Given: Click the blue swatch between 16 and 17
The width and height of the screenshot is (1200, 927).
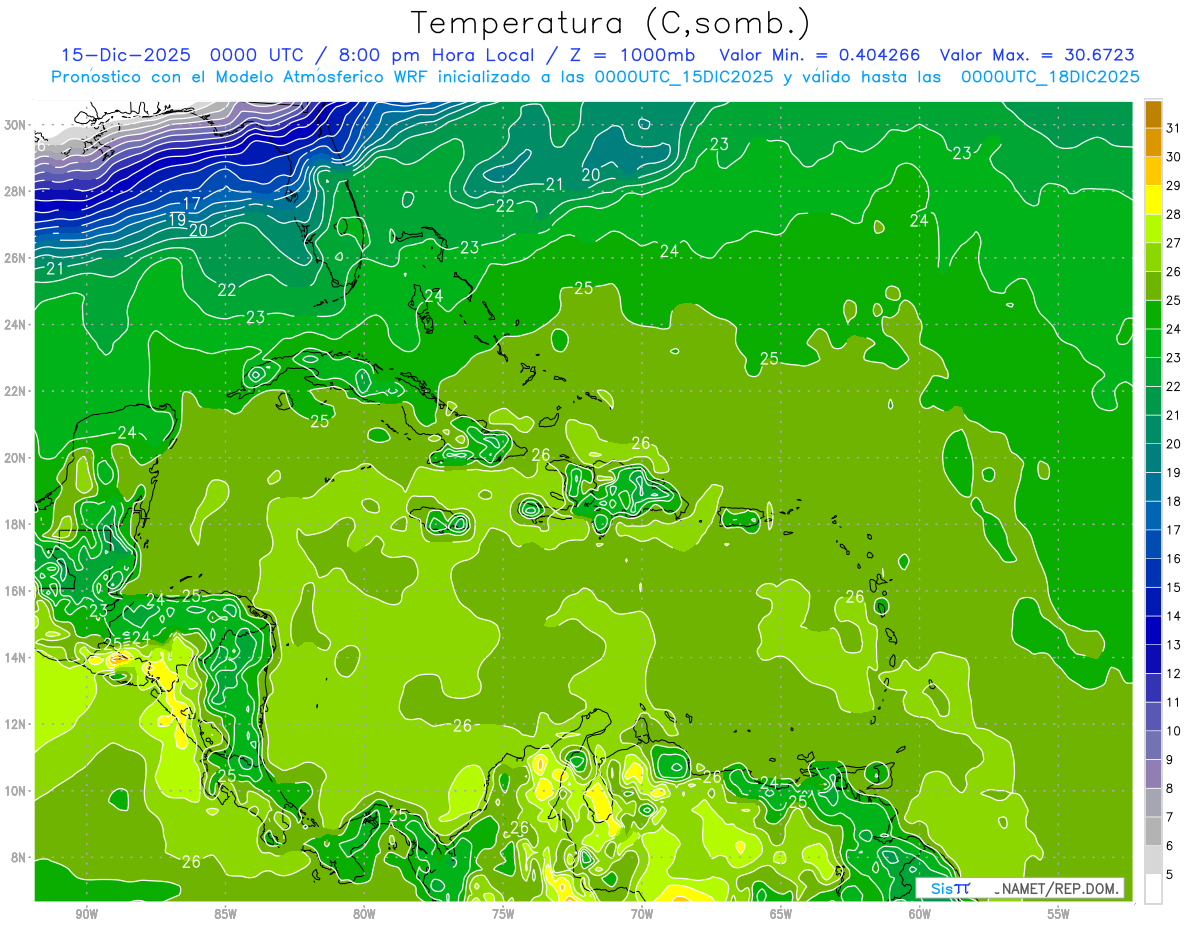Looking at the screenshot, I should point(1153,544).
